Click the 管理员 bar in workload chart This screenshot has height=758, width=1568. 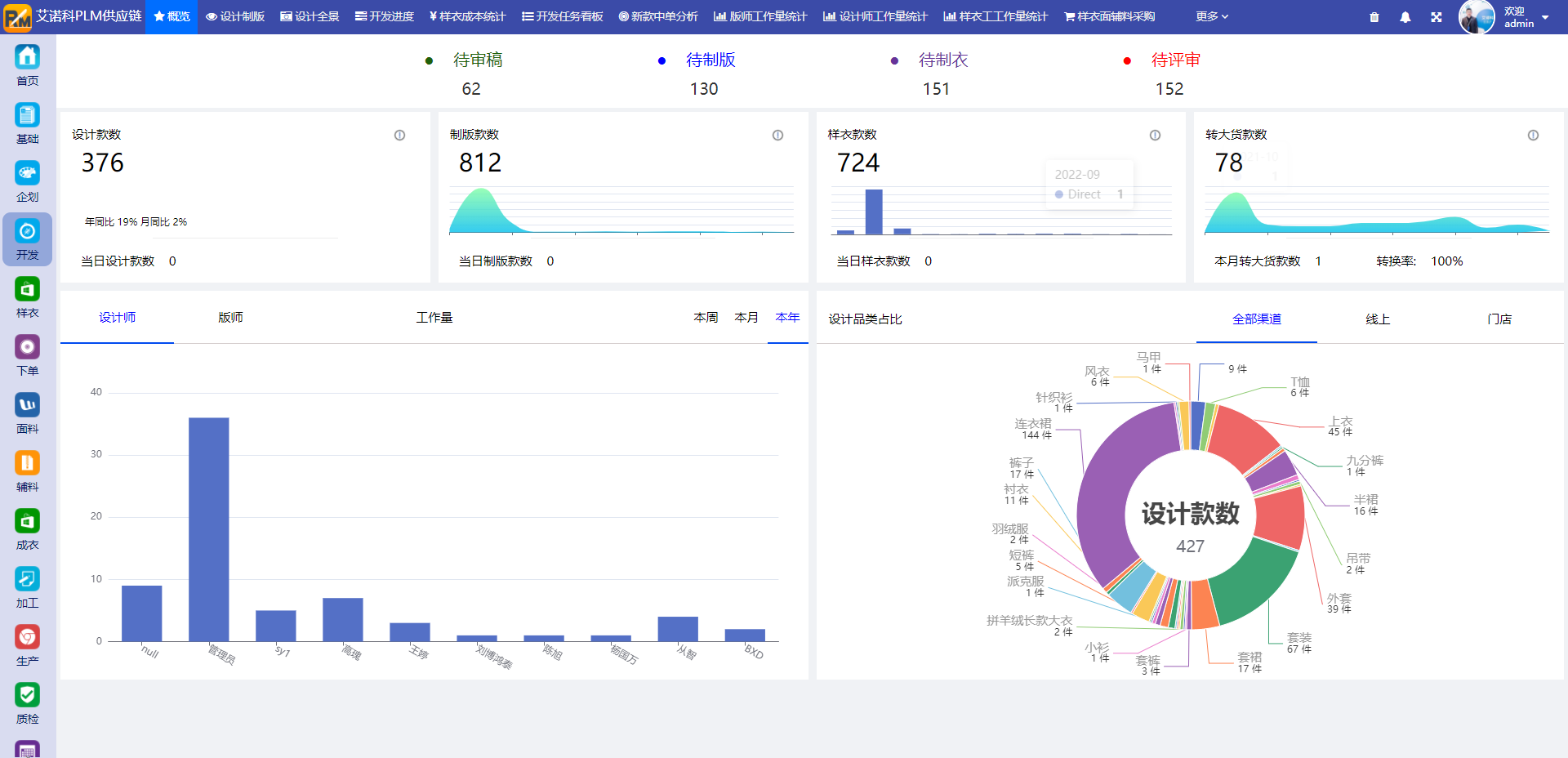pyautogui.click(x=209, y=529)
